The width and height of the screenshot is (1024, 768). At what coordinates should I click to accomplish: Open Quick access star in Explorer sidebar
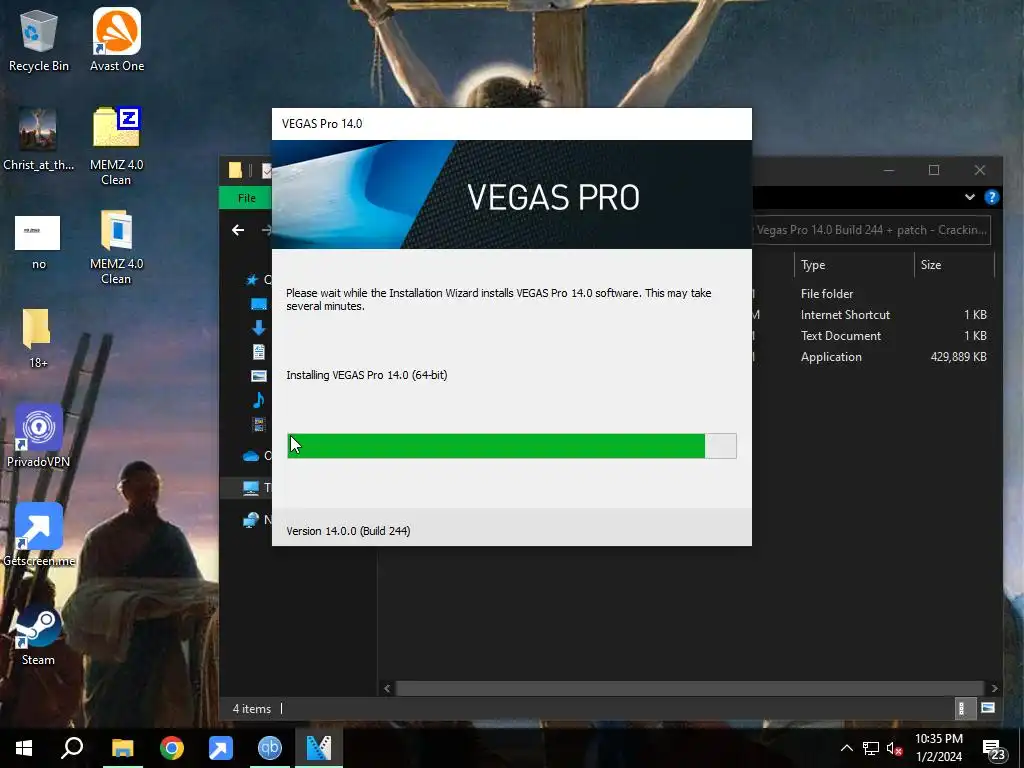coord(251,280)
